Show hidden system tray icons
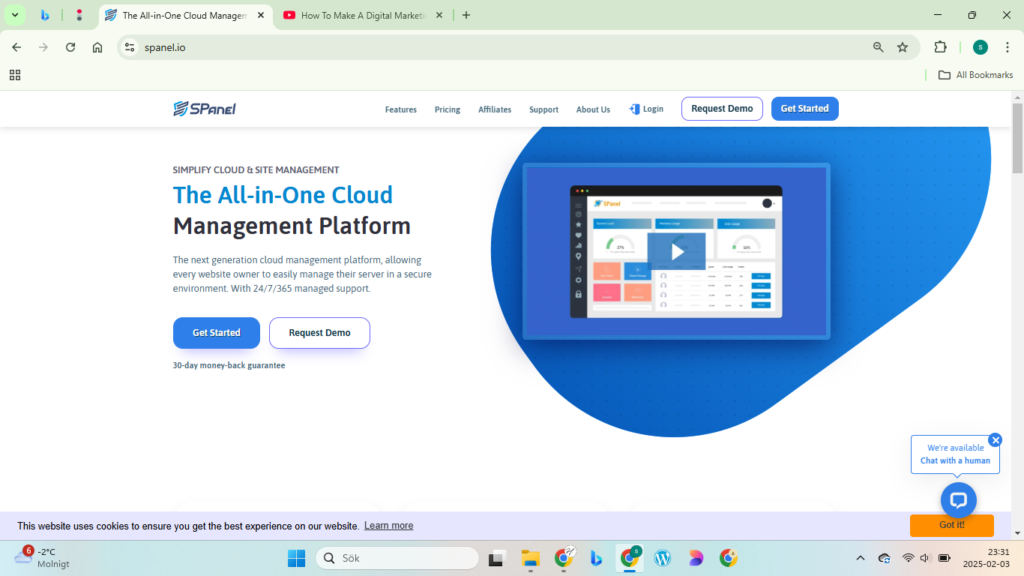This screenshot has width=1024, height=576. (860, 558)
